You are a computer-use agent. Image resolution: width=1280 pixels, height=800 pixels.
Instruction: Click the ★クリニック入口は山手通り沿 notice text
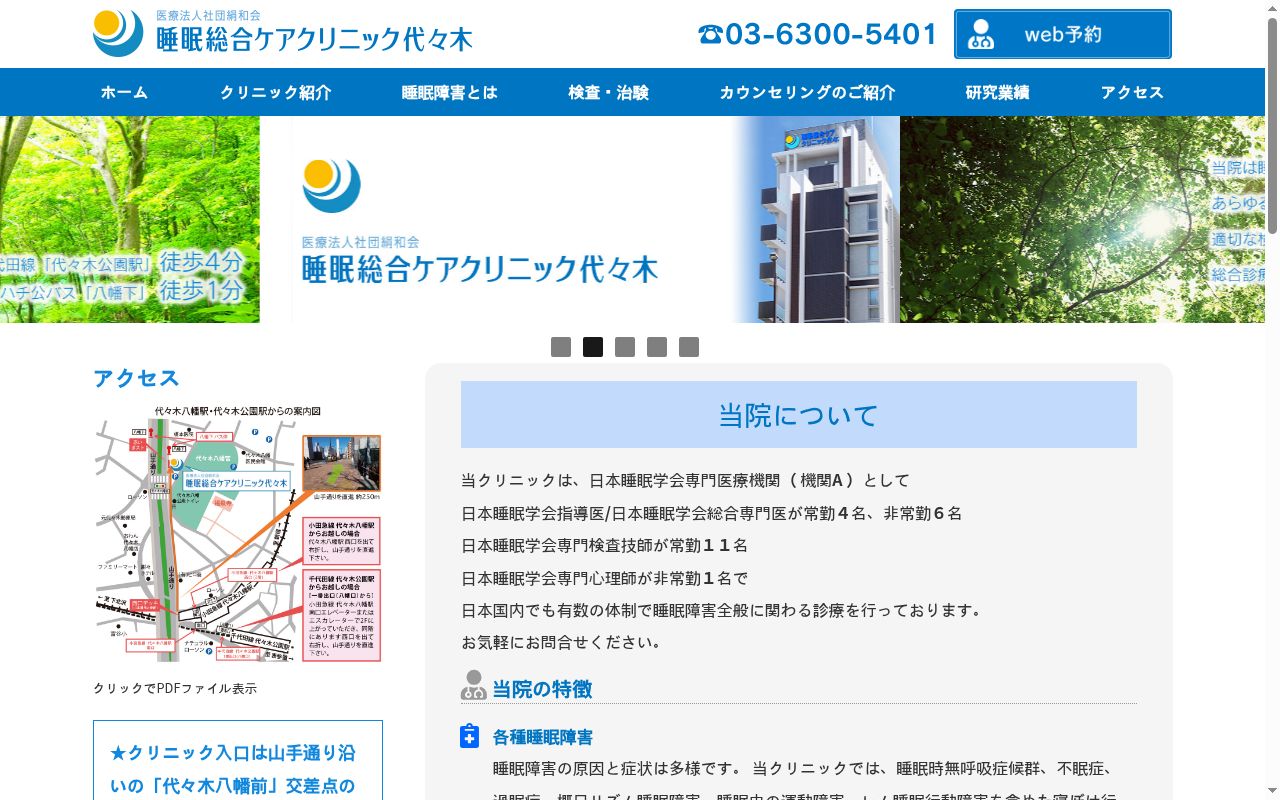(x=233, y=752)
